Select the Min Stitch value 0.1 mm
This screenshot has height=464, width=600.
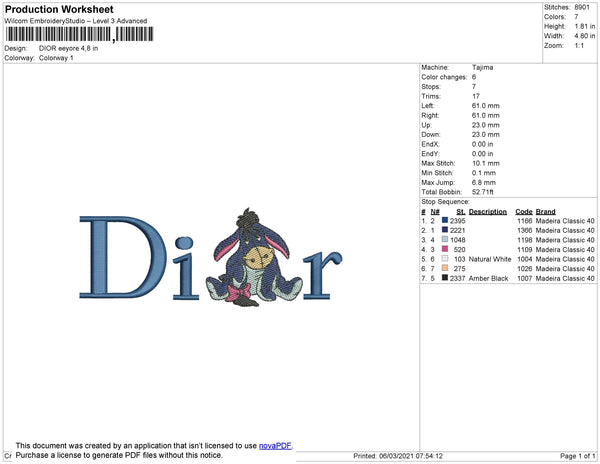tap(484, 173)
